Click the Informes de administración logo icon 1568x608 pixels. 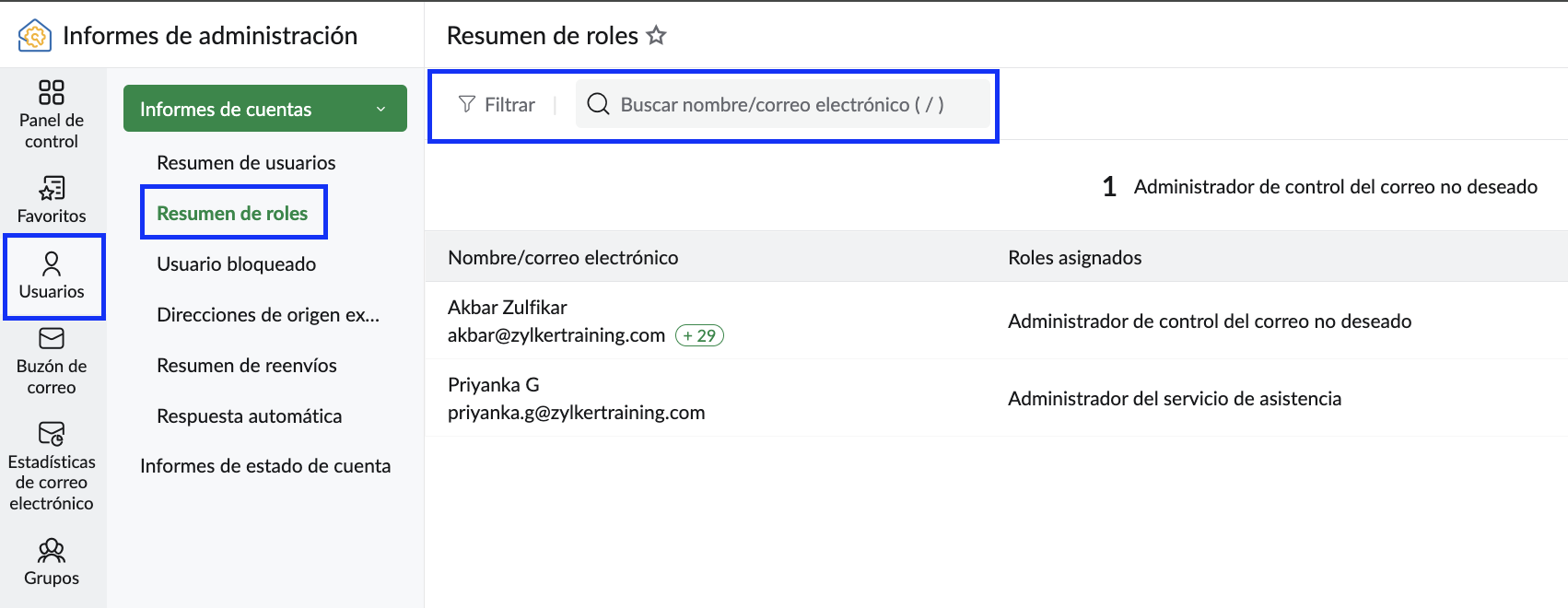[34, 36]
